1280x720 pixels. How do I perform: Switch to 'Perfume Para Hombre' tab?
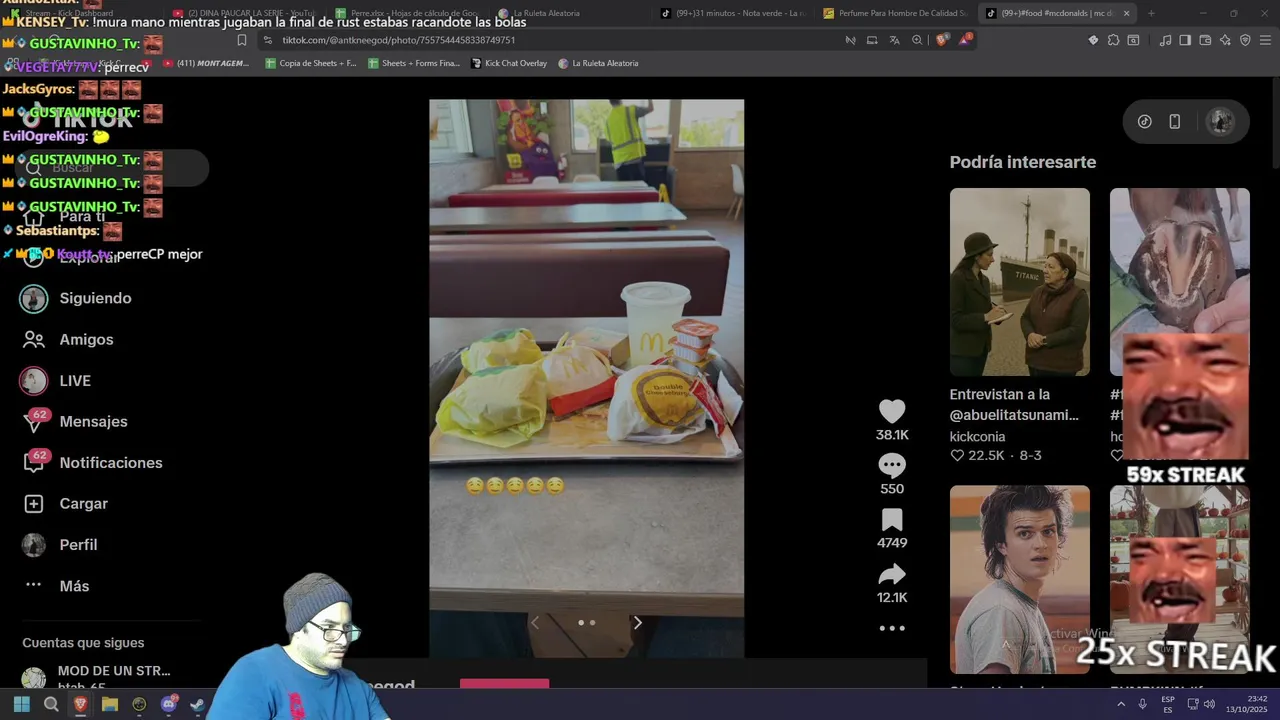[893, 13]
